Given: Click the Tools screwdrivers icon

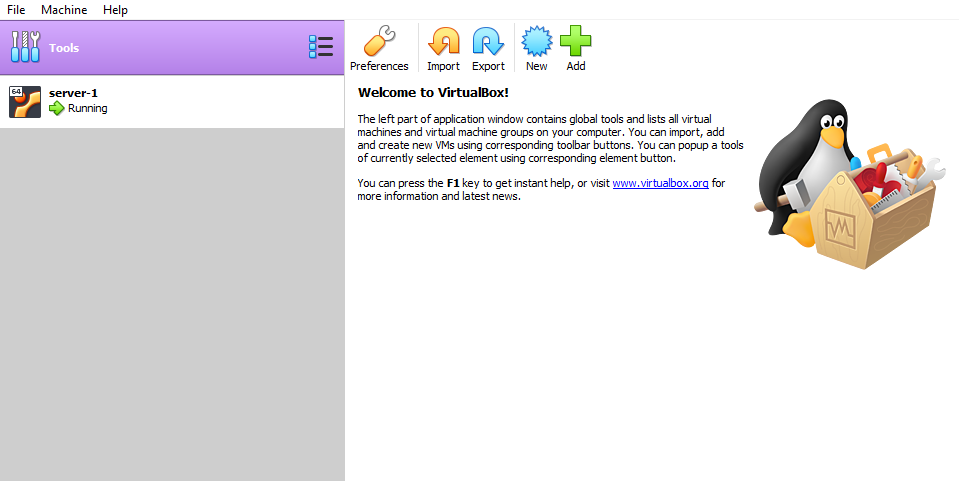Looking at the screenshot, I should (26, 47).
